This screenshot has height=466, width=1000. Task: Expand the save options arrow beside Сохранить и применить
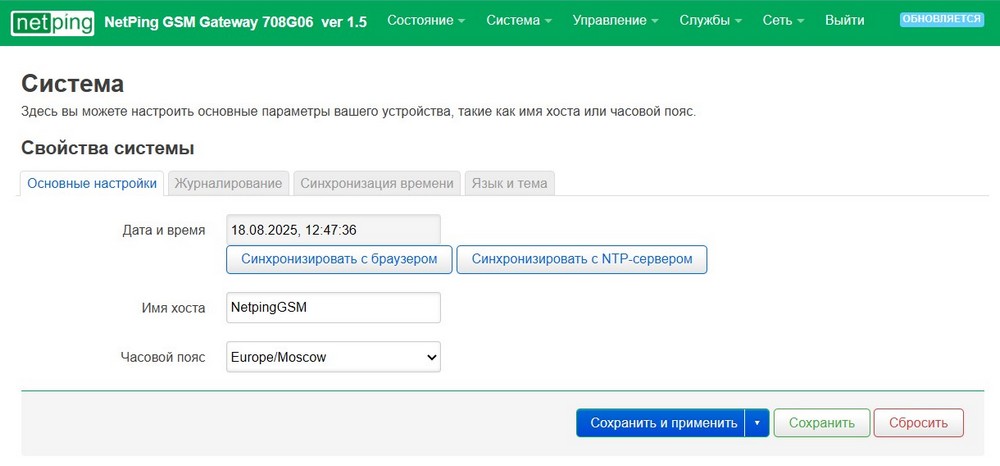click(757, 423)
